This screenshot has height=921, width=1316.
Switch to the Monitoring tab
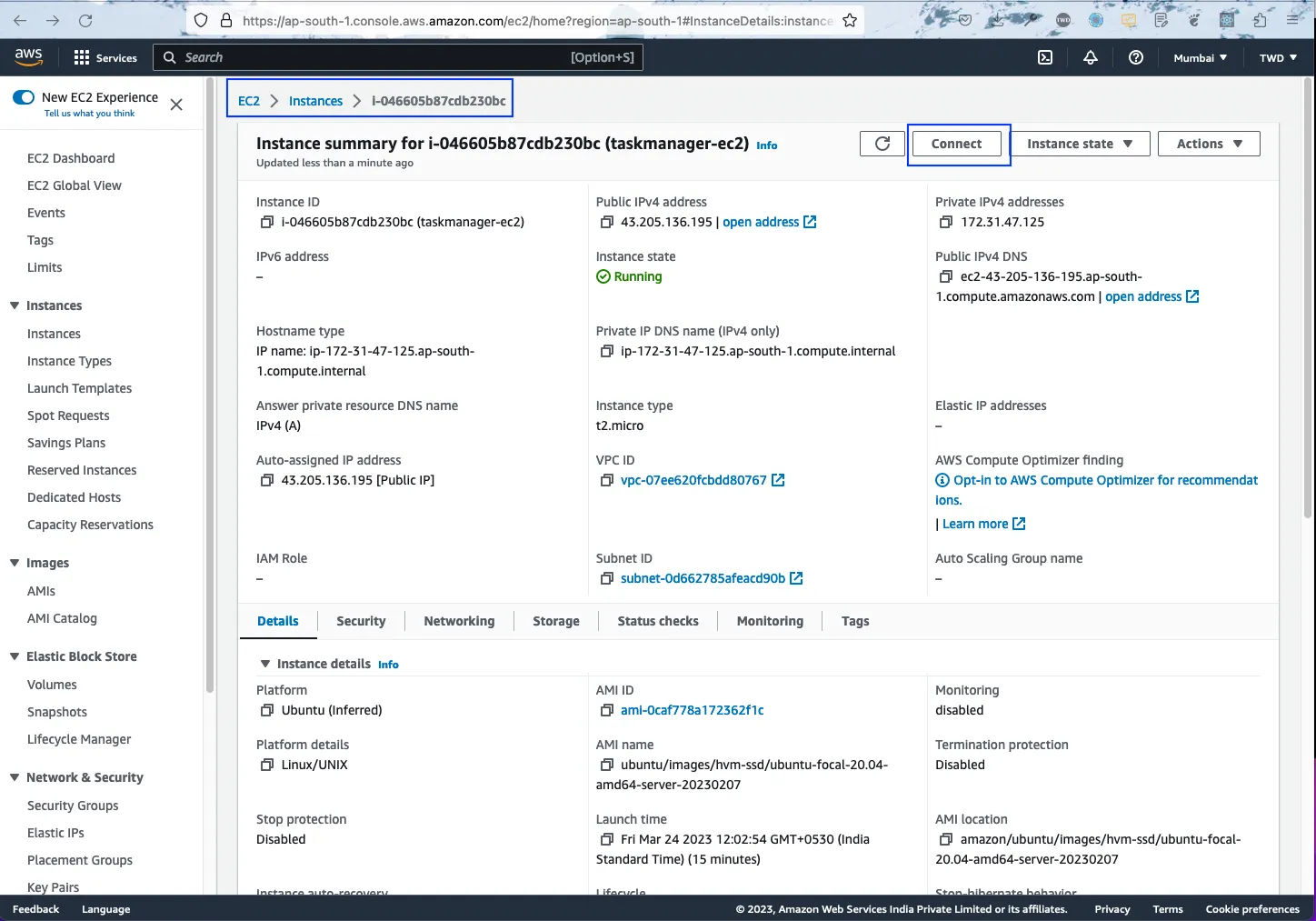click(x=770, y=621)
